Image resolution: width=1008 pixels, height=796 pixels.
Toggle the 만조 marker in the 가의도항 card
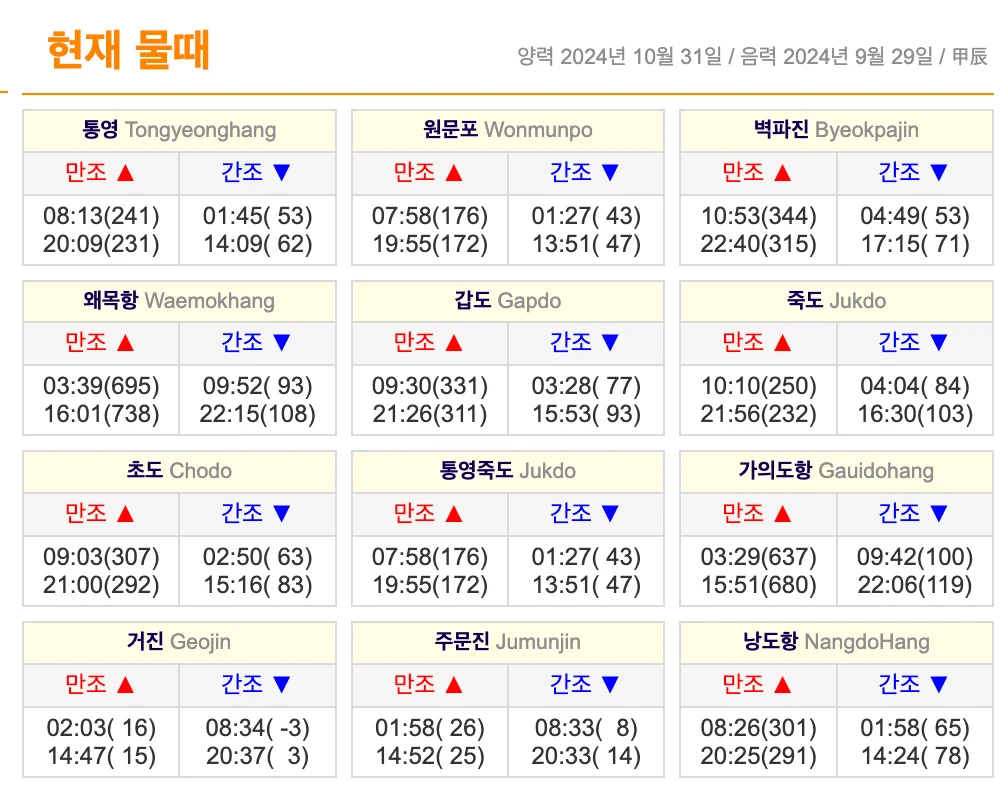coord(758,514)
